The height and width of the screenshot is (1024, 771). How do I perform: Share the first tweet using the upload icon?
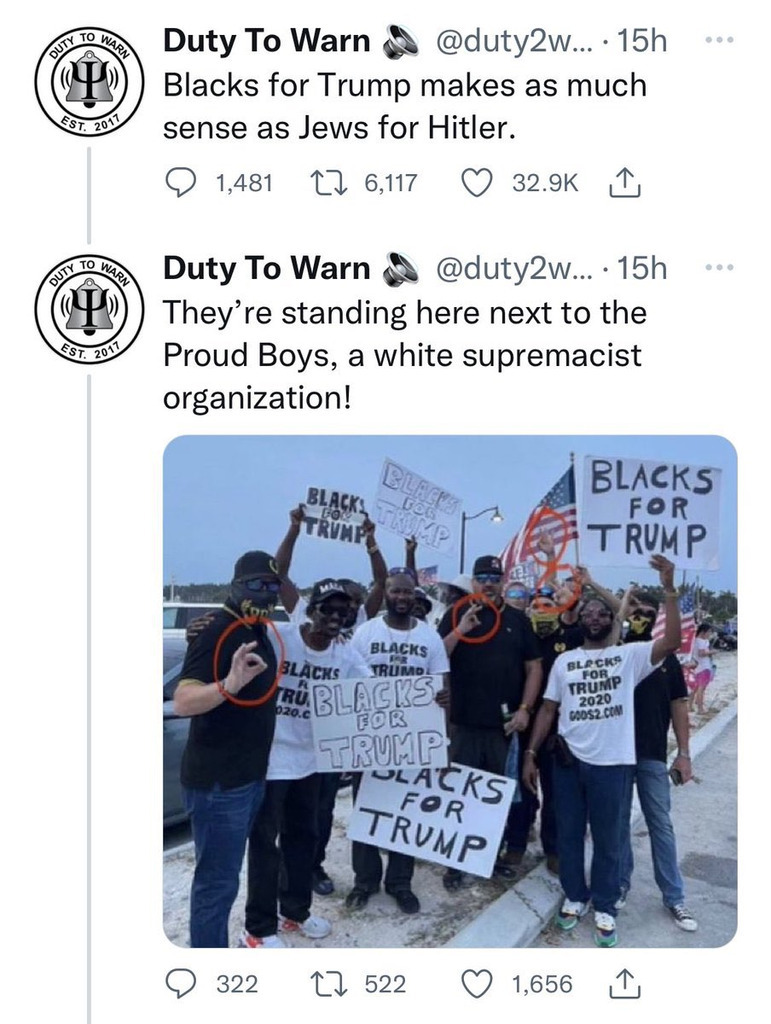point(625,182)
